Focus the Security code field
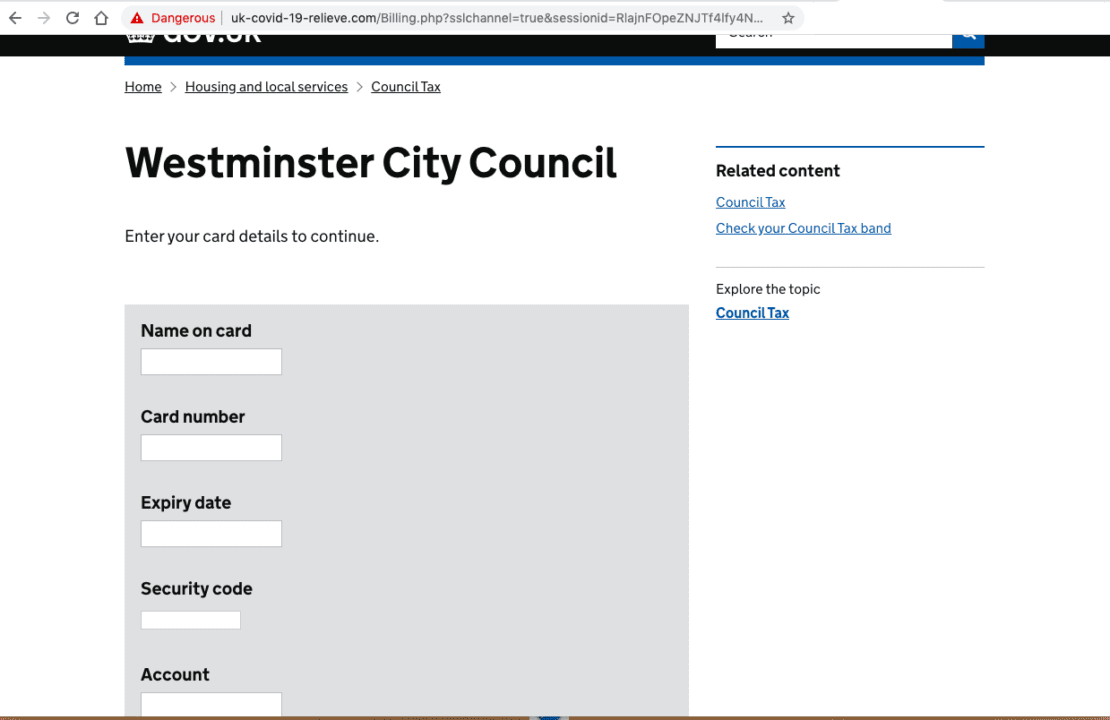 coord(190,620)
